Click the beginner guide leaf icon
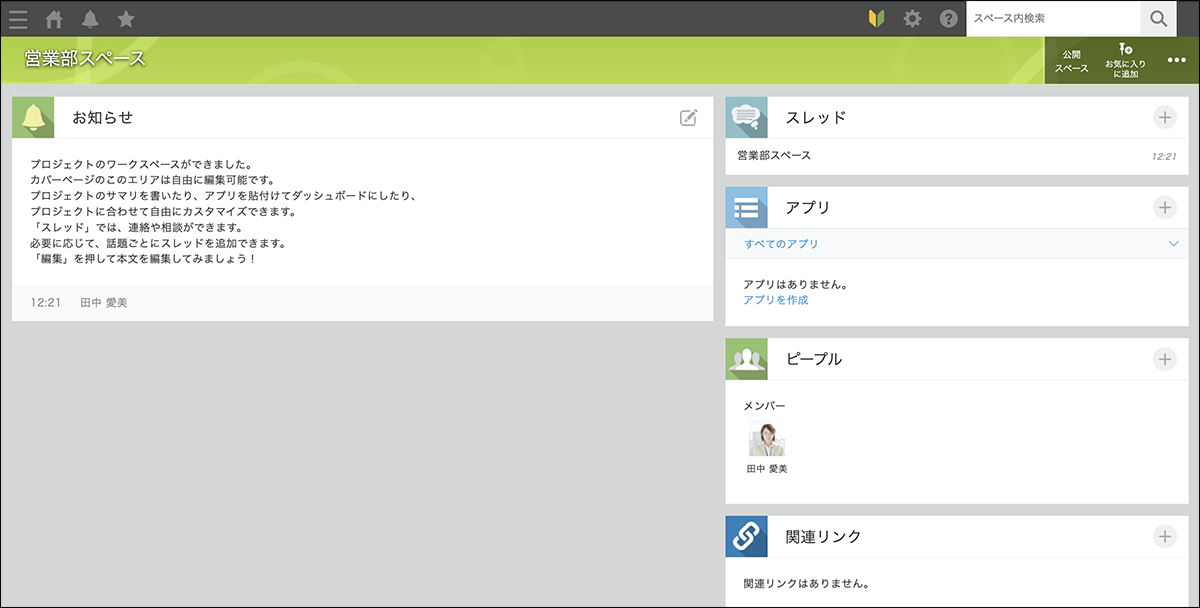 [877, 19]
